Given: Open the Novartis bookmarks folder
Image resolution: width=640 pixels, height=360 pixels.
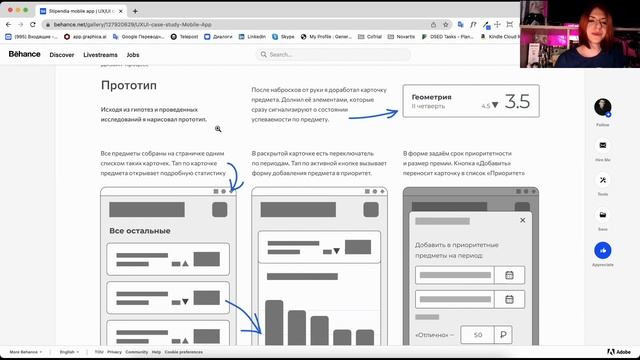Looking at the screenshot, I should pyautogui.click(x=401, y=37).
